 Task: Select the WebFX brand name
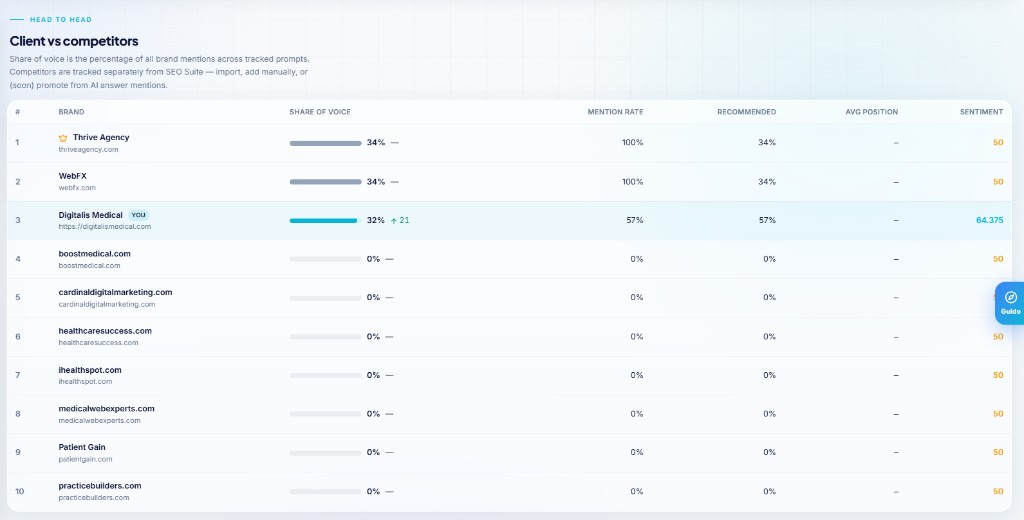72,176
